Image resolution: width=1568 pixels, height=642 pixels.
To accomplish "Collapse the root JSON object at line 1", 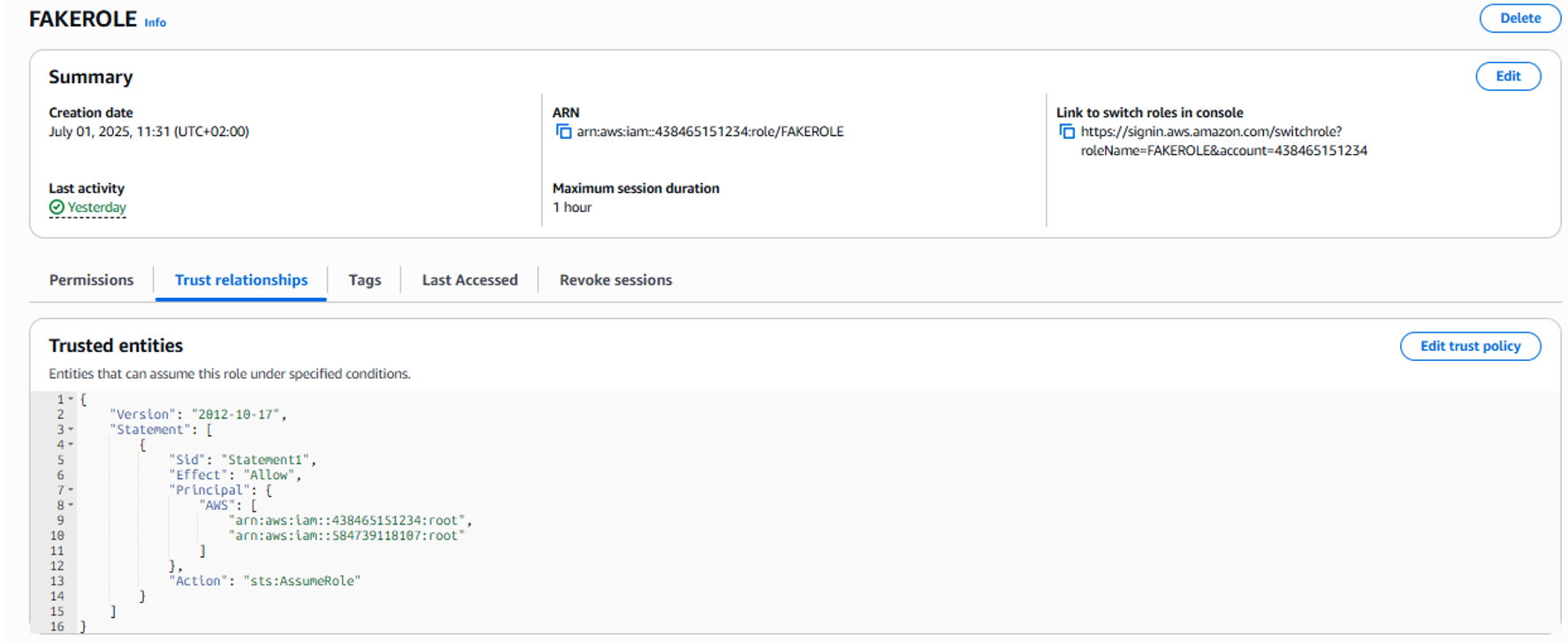I will pyautogui.click(x=71, y=399).
